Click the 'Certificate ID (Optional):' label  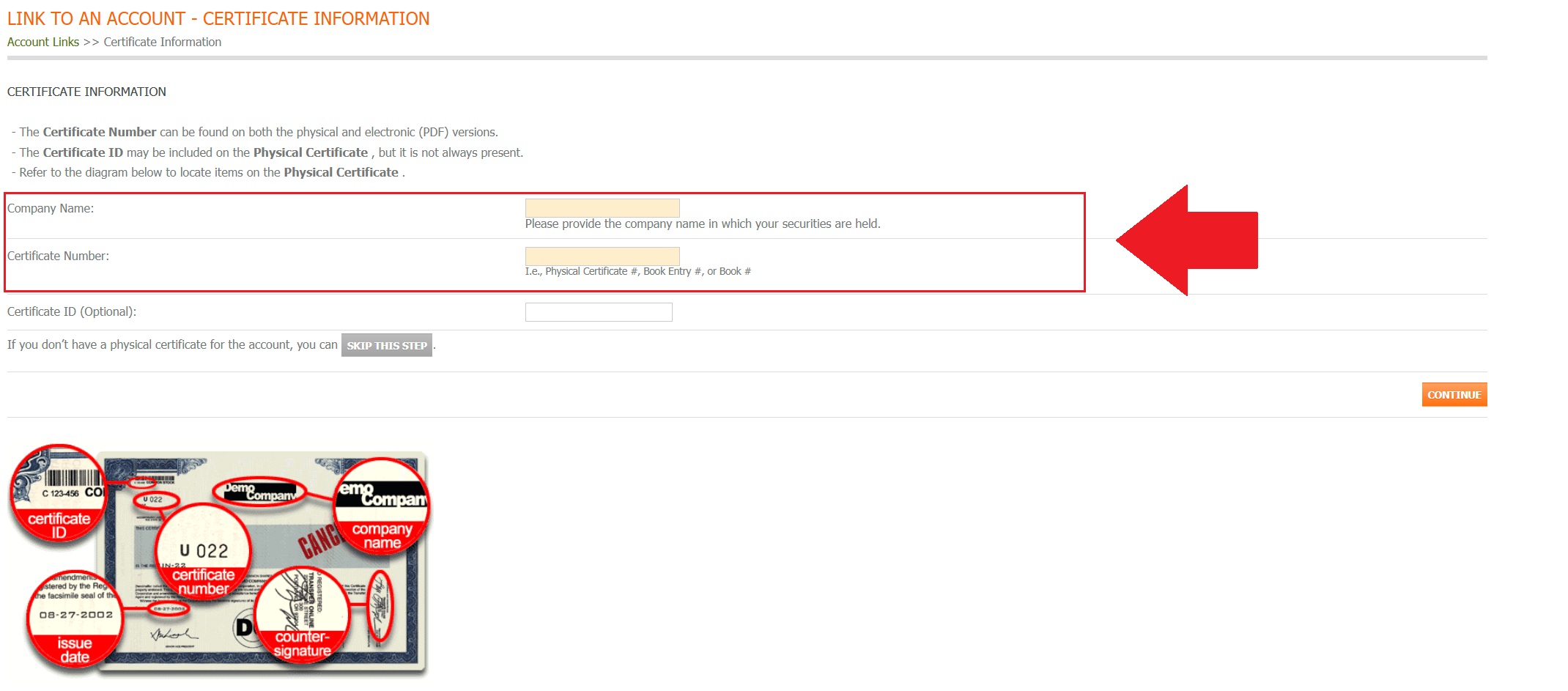72,312
